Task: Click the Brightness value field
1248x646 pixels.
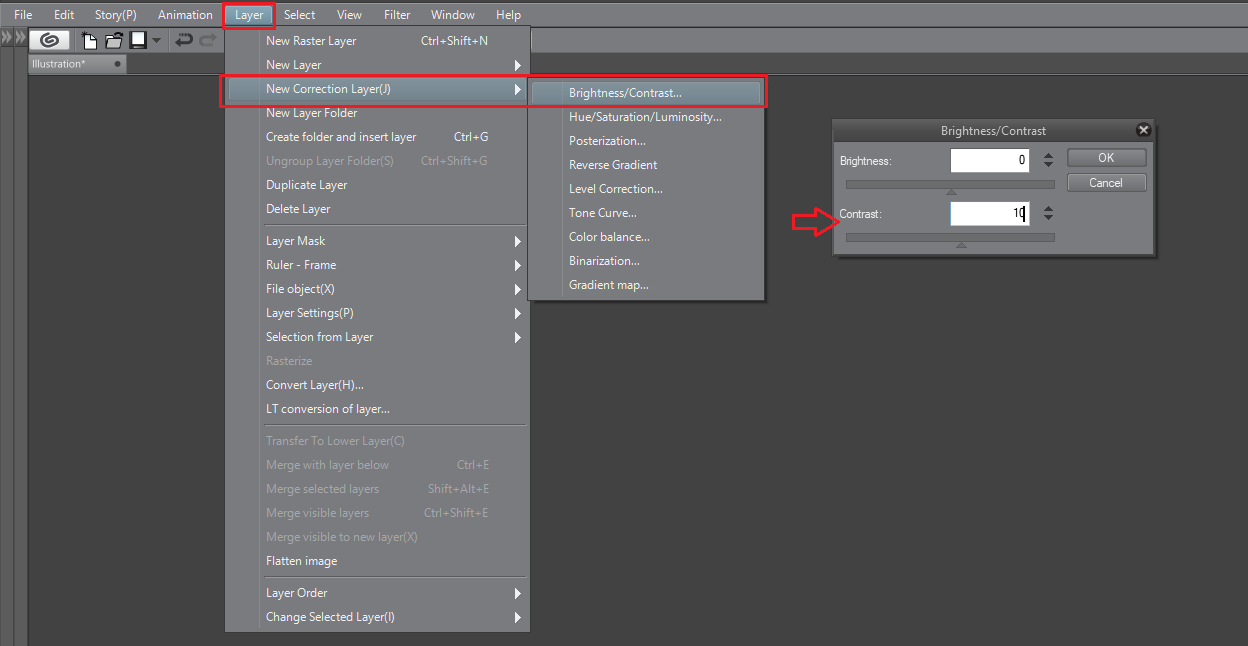Action: pyautogui.click(x=990, y=160)
